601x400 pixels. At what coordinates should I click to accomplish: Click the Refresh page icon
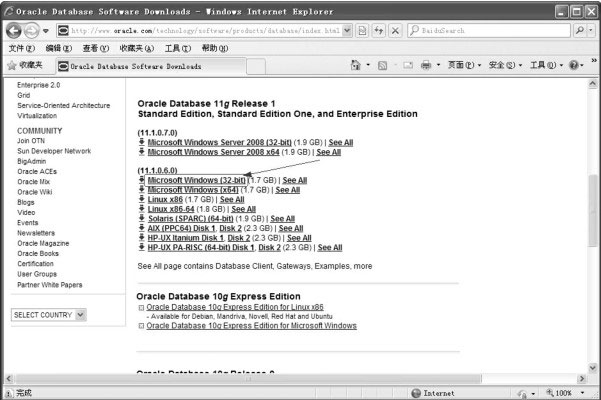tap(379, 30)
